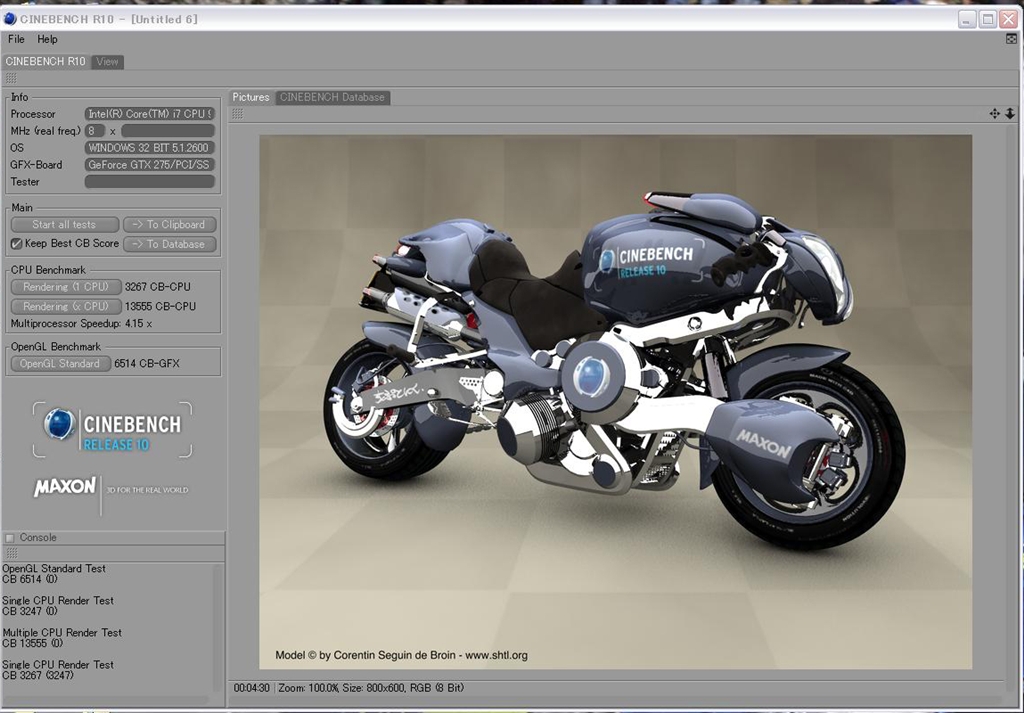1024x713 pixels.
Task: Click the Console panel grip icon
Action: [10, 553]
